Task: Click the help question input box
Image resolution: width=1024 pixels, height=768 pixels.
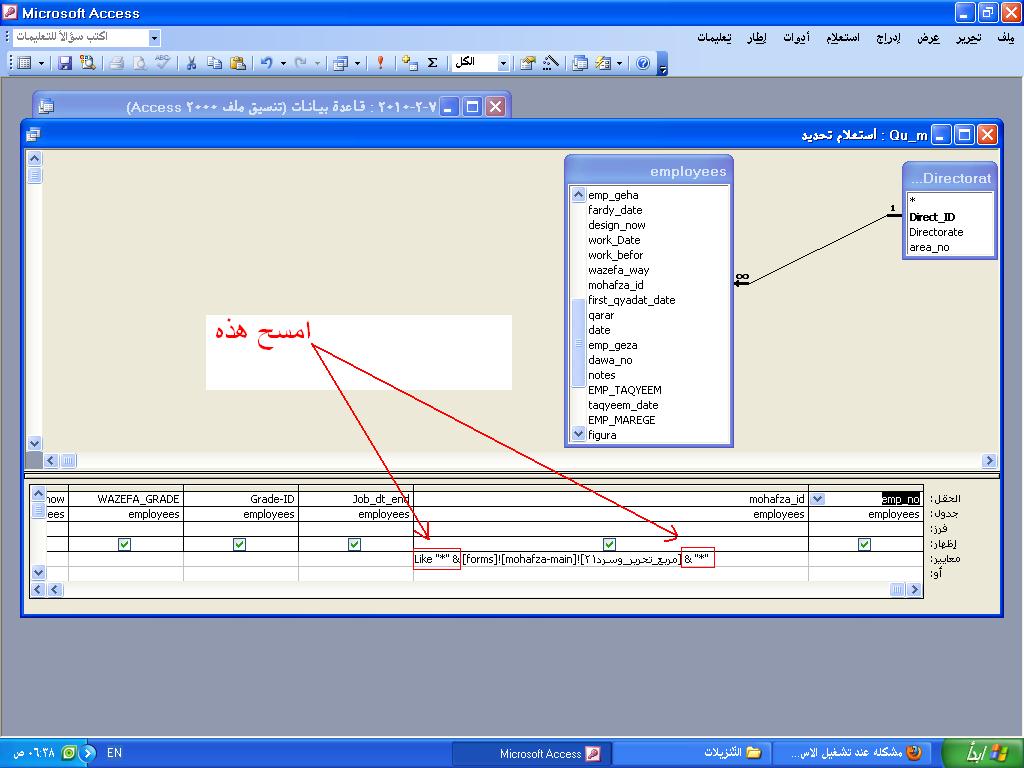Action: coord(81,37)
